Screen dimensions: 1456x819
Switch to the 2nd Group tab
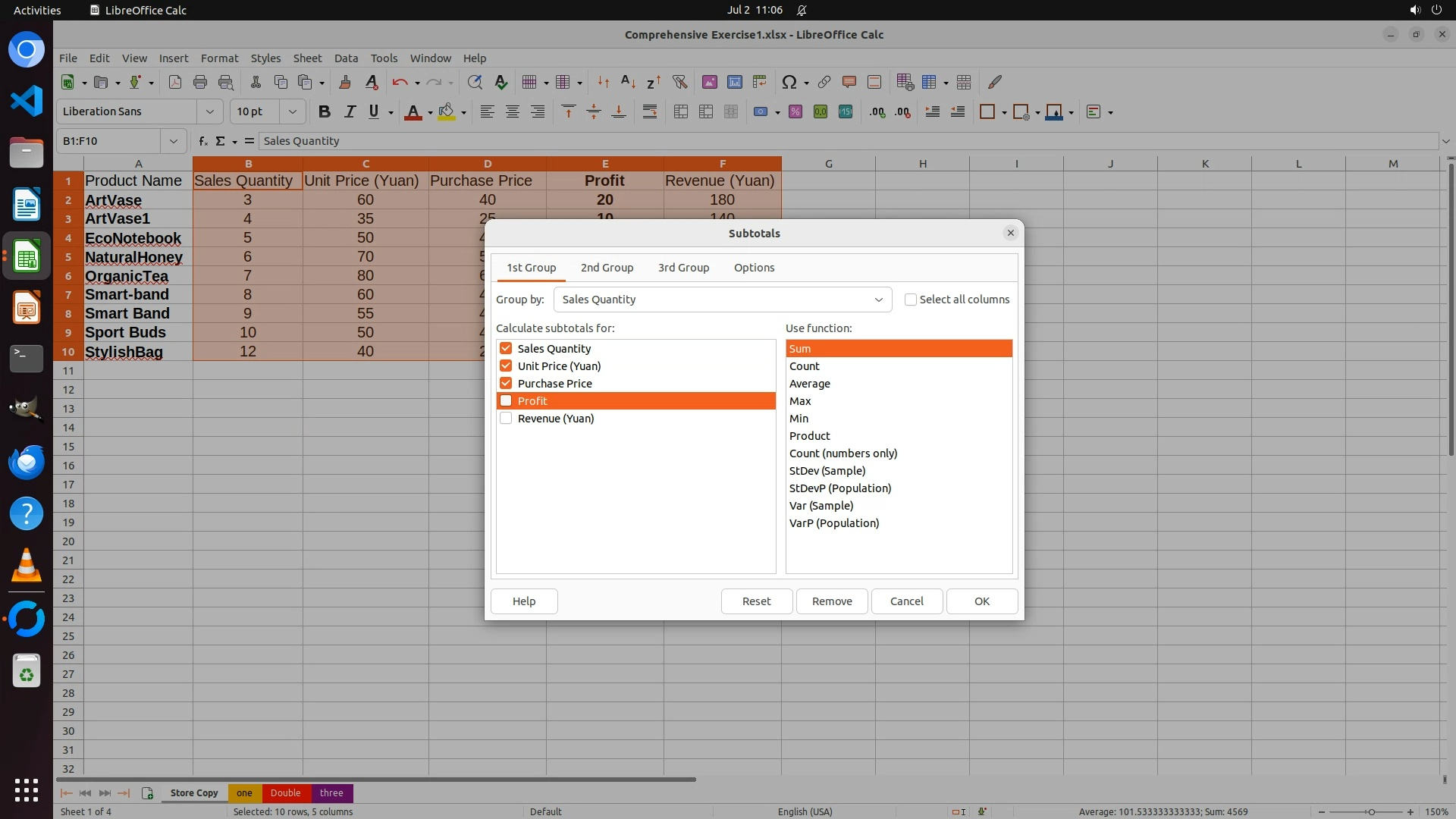pos(607,268)
